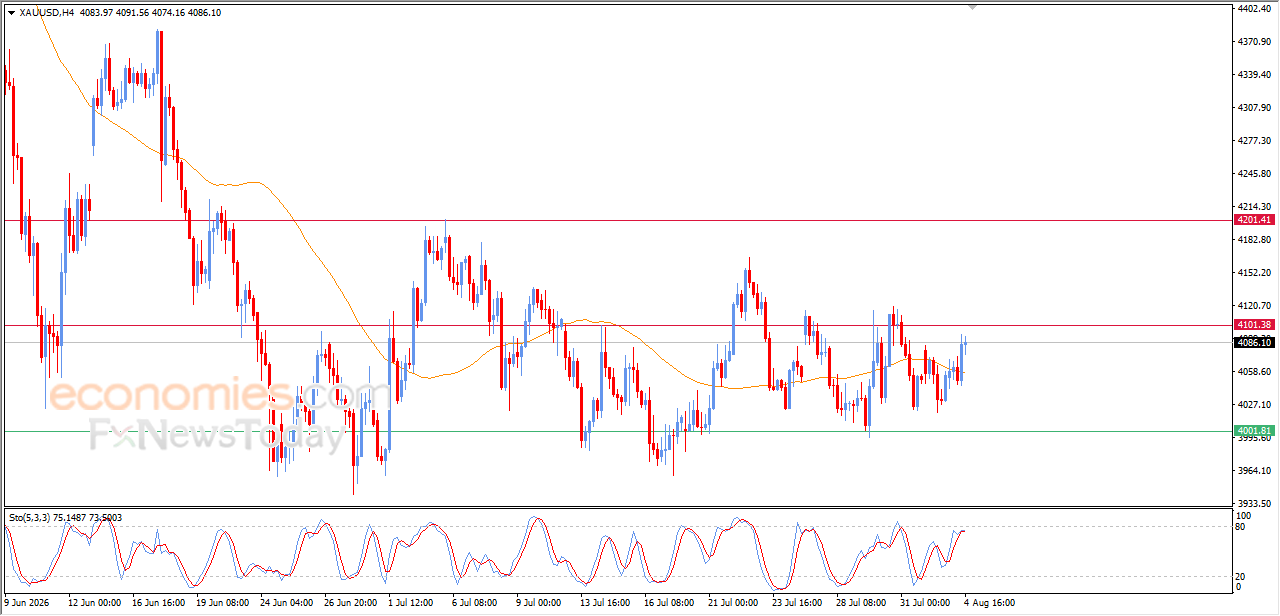Select the horizontal line at 4001.81
Image resolution: width=1280 pixels, height=616 pixels.
[618, 431]
